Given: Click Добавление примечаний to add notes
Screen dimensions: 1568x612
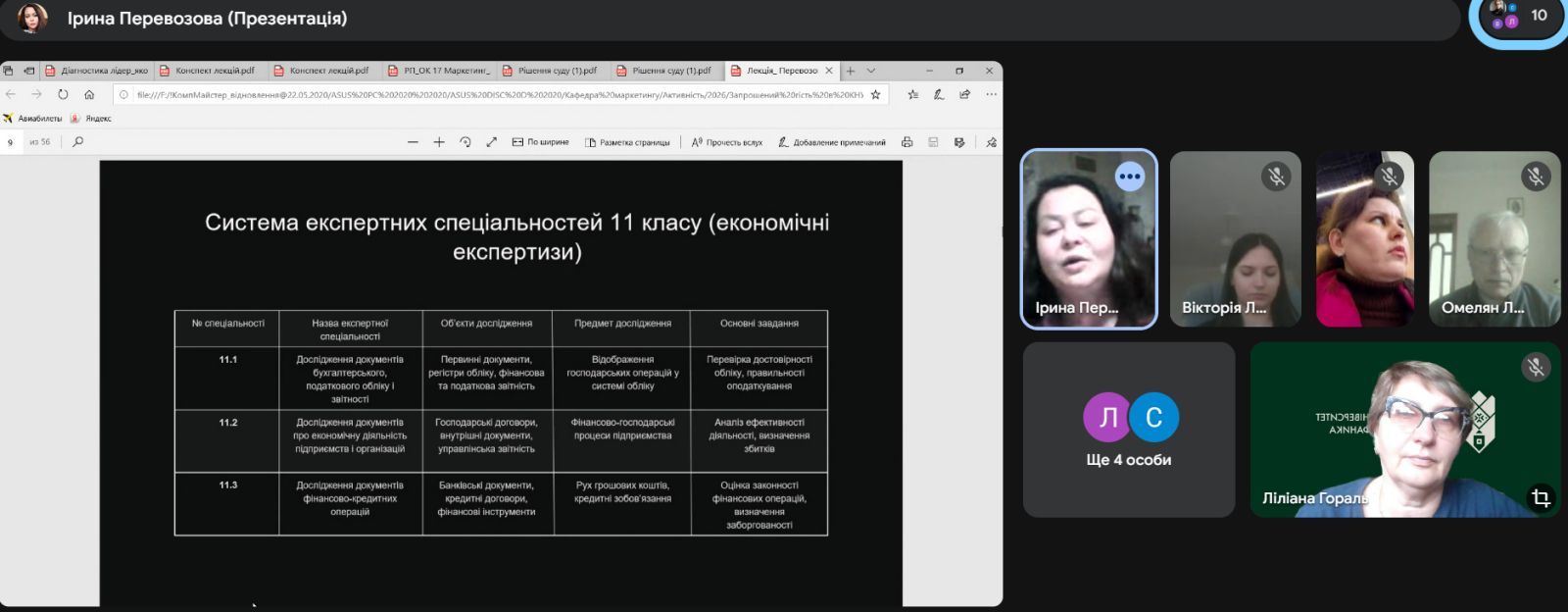Looking at the screenshot, I should coord(832,142).
